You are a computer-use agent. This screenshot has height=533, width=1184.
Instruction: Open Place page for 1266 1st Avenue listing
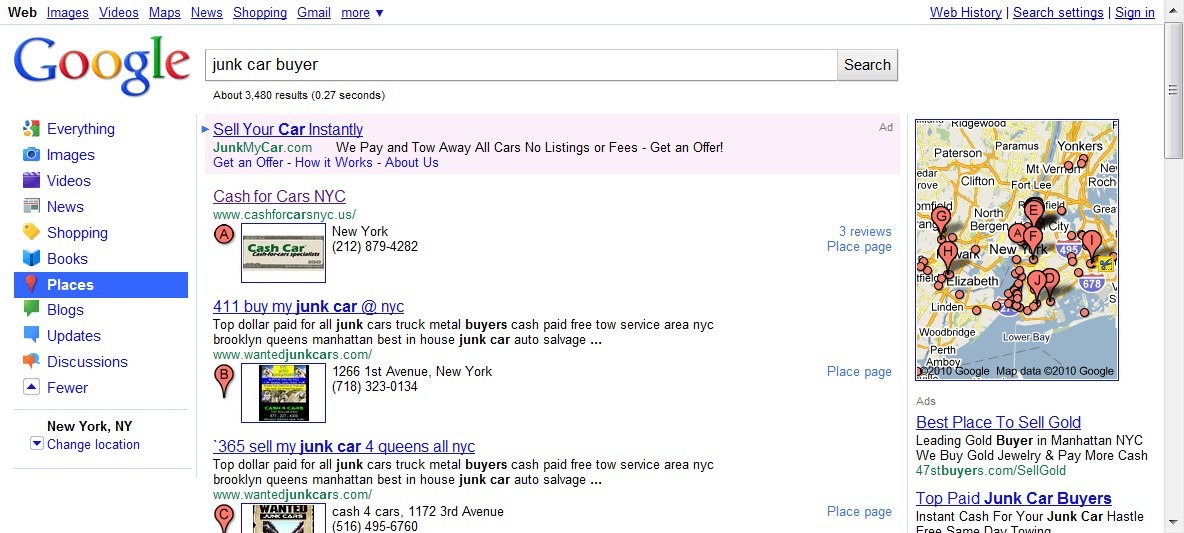point(859,371)
